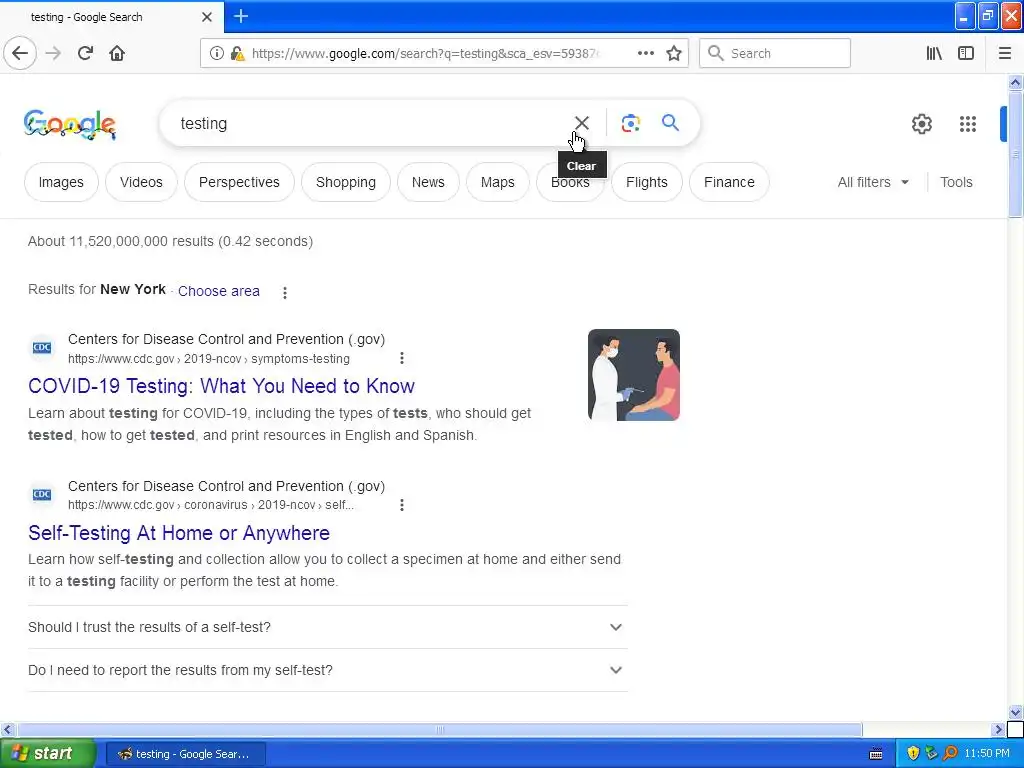Click the vertical scrollbar up arrow
The width and height of the screenshot is (1024, 768).
point(1015,82)
